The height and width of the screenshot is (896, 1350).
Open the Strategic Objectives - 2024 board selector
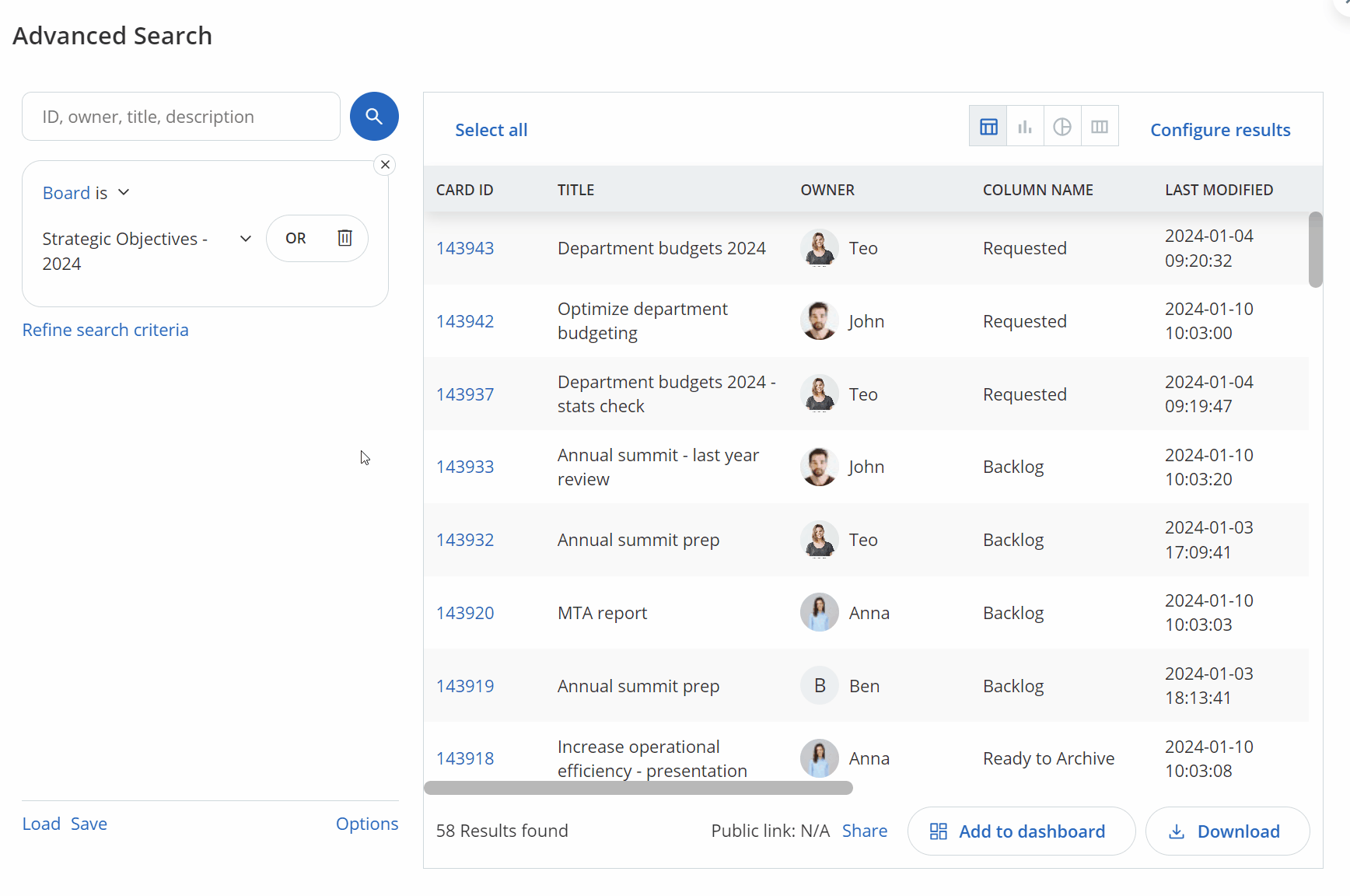pos(246,238)
